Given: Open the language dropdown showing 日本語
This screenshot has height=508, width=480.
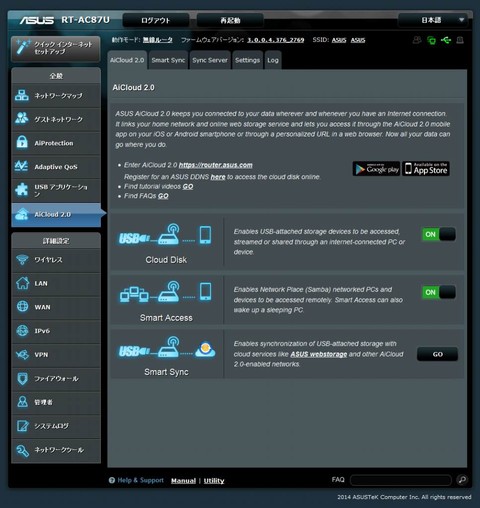Looking at the screenshot, I should [433, 20].
